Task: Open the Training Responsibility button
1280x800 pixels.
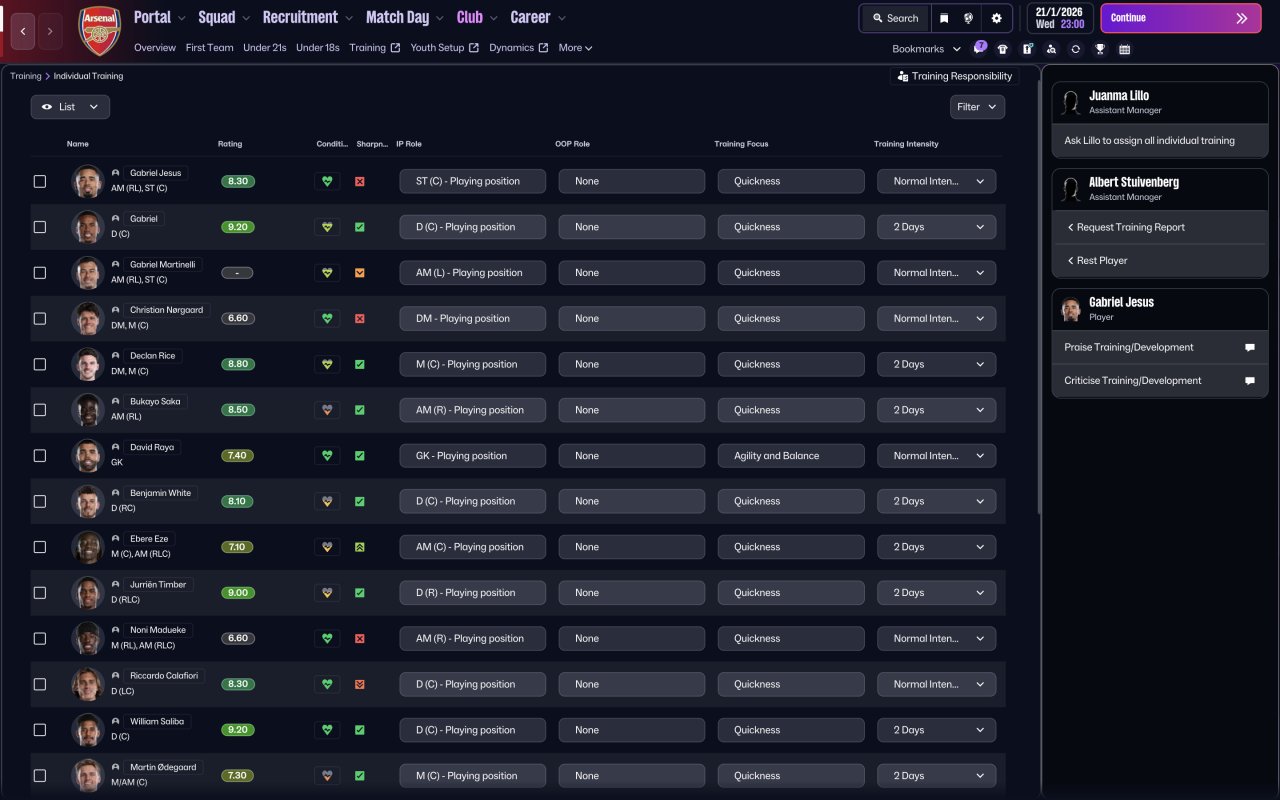Action: (x=955, y=76)
